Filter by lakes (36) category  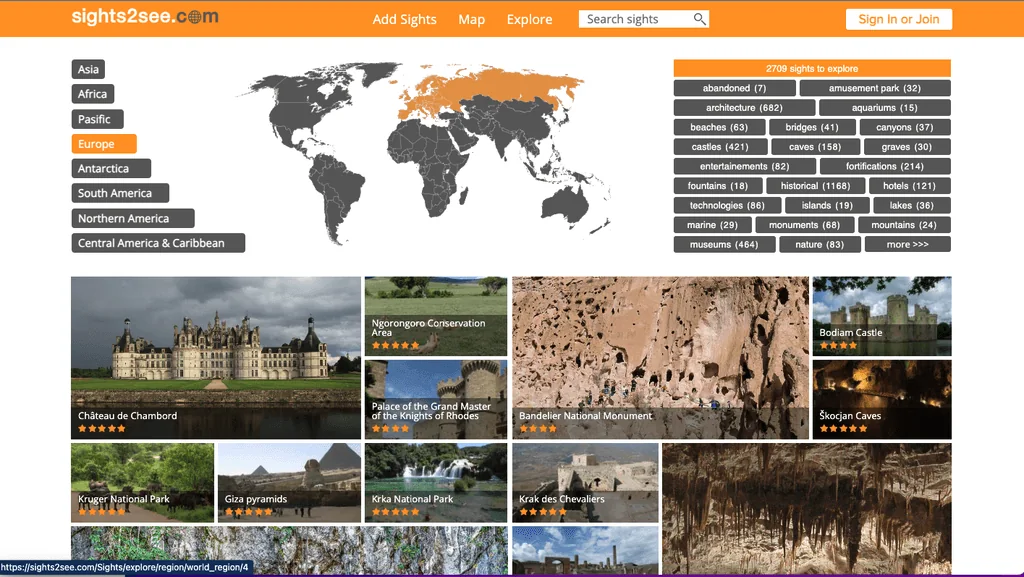click(x=912, y=206)
